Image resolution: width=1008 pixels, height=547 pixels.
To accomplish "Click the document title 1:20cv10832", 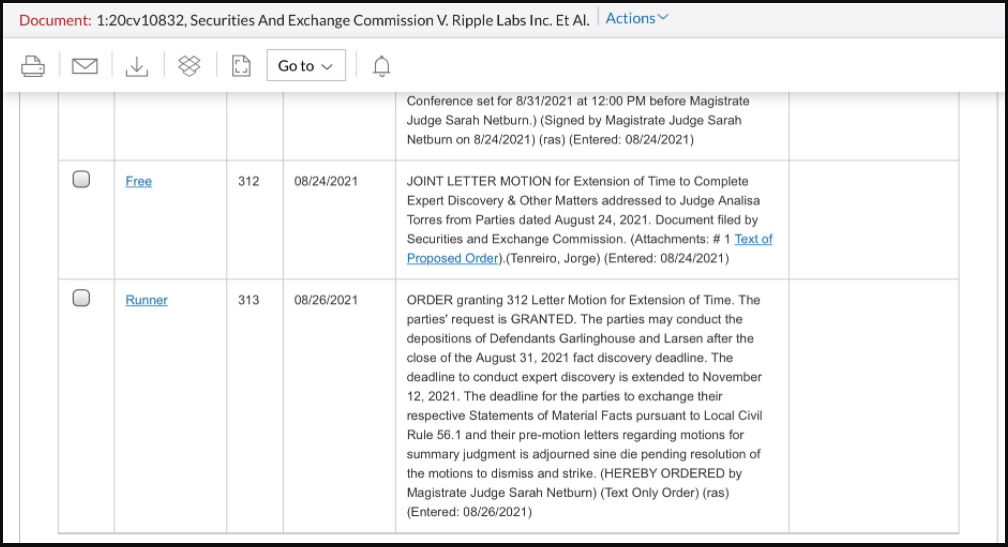I will [x=343, y=21].
